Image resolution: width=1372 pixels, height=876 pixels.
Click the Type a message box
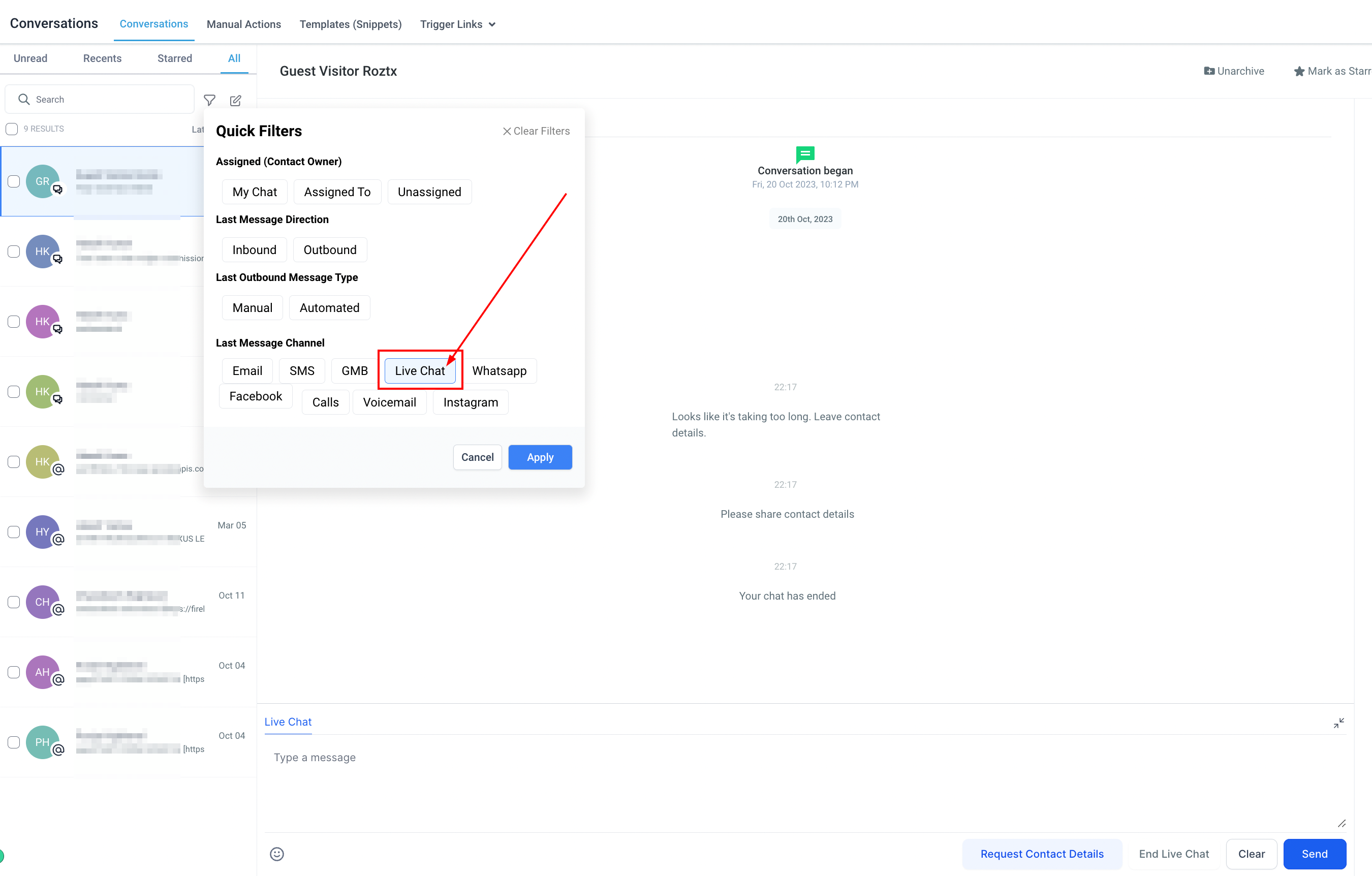point(804,782)
